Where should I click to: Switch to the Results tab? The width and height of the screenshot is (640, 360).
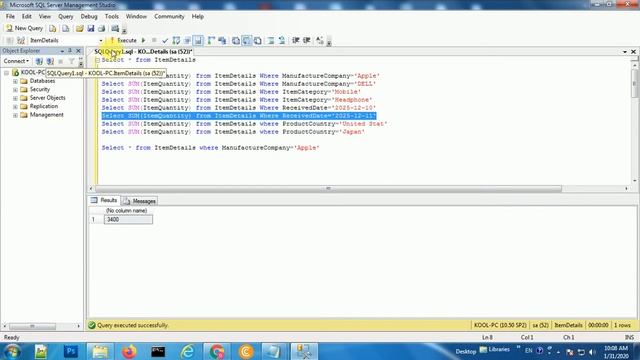click(x=104, y=200)
